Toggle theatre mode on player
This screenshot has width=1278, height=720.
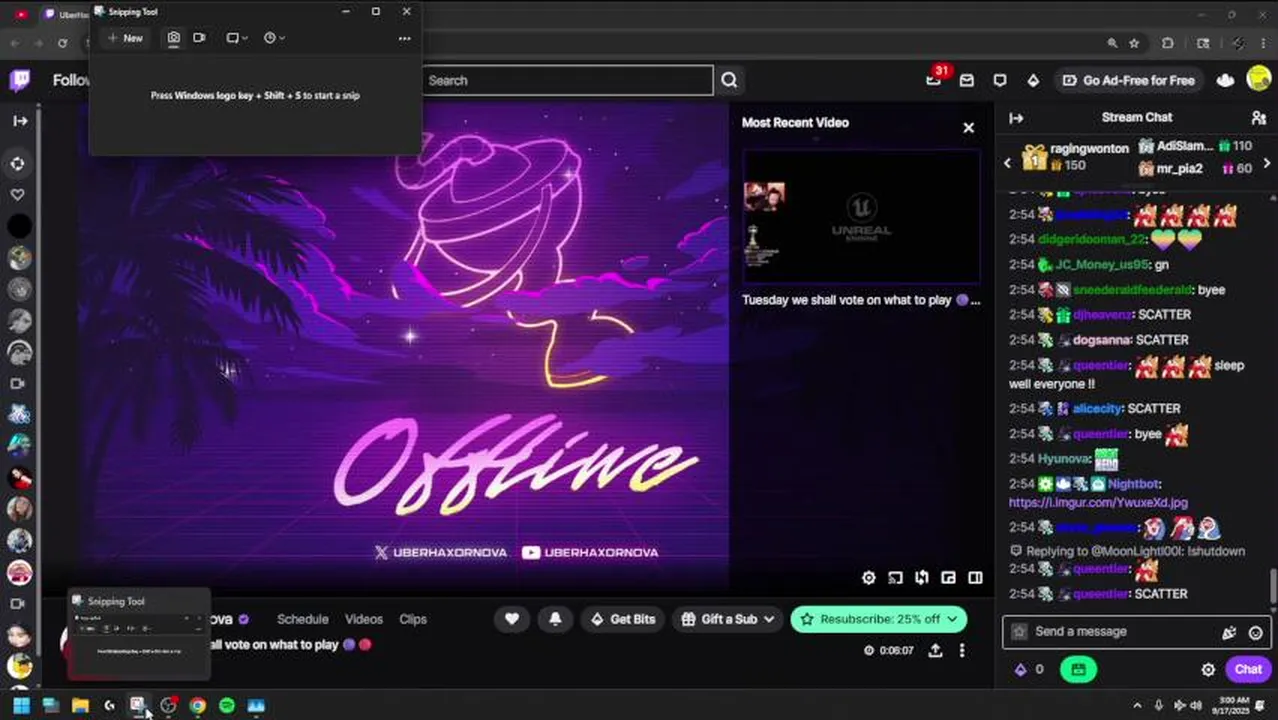pos(975,578)
